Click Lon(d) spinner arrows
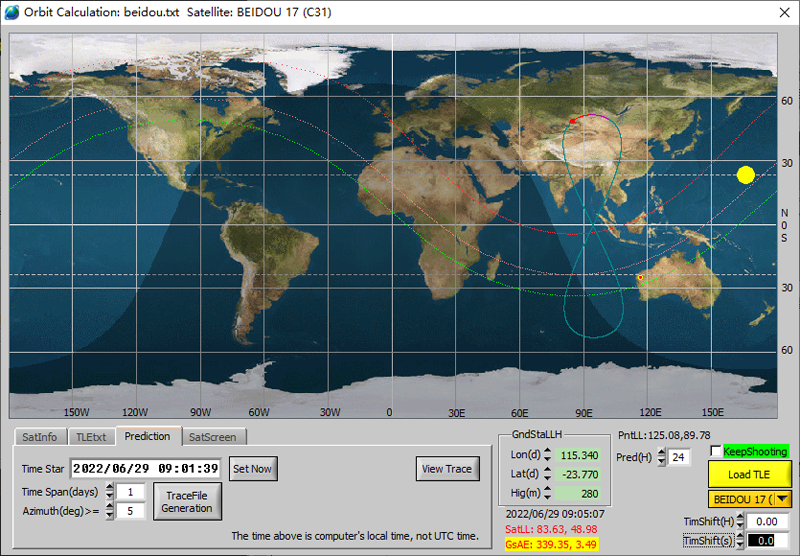 pos(547,454)
